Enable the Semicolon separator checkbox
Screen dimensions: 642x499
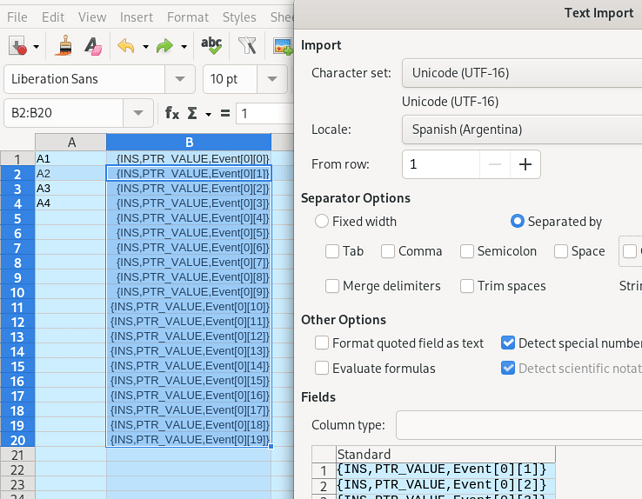pyautogui.click(x=467, y=251)
